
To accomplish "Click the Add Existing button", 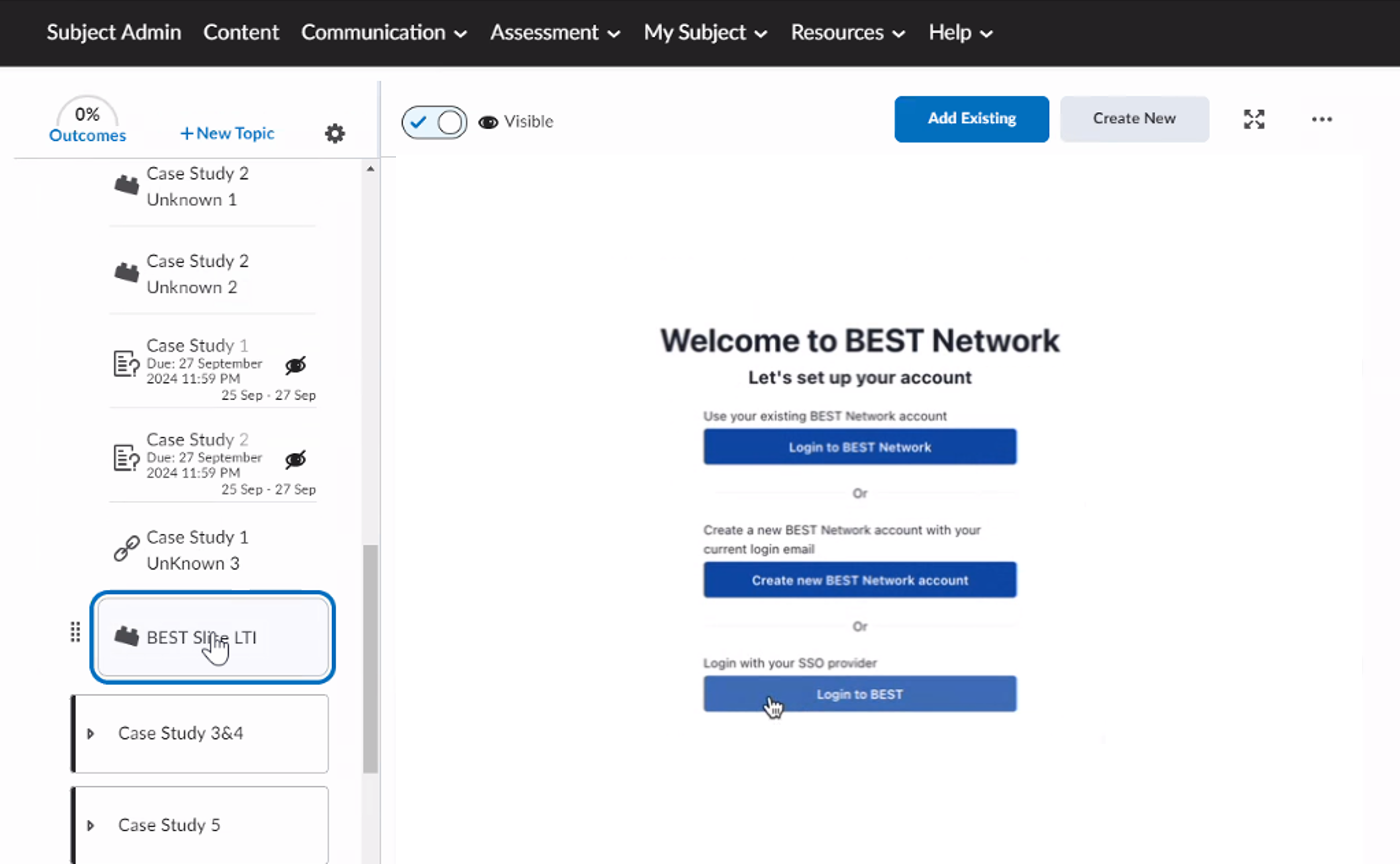I will pos(971,119).
